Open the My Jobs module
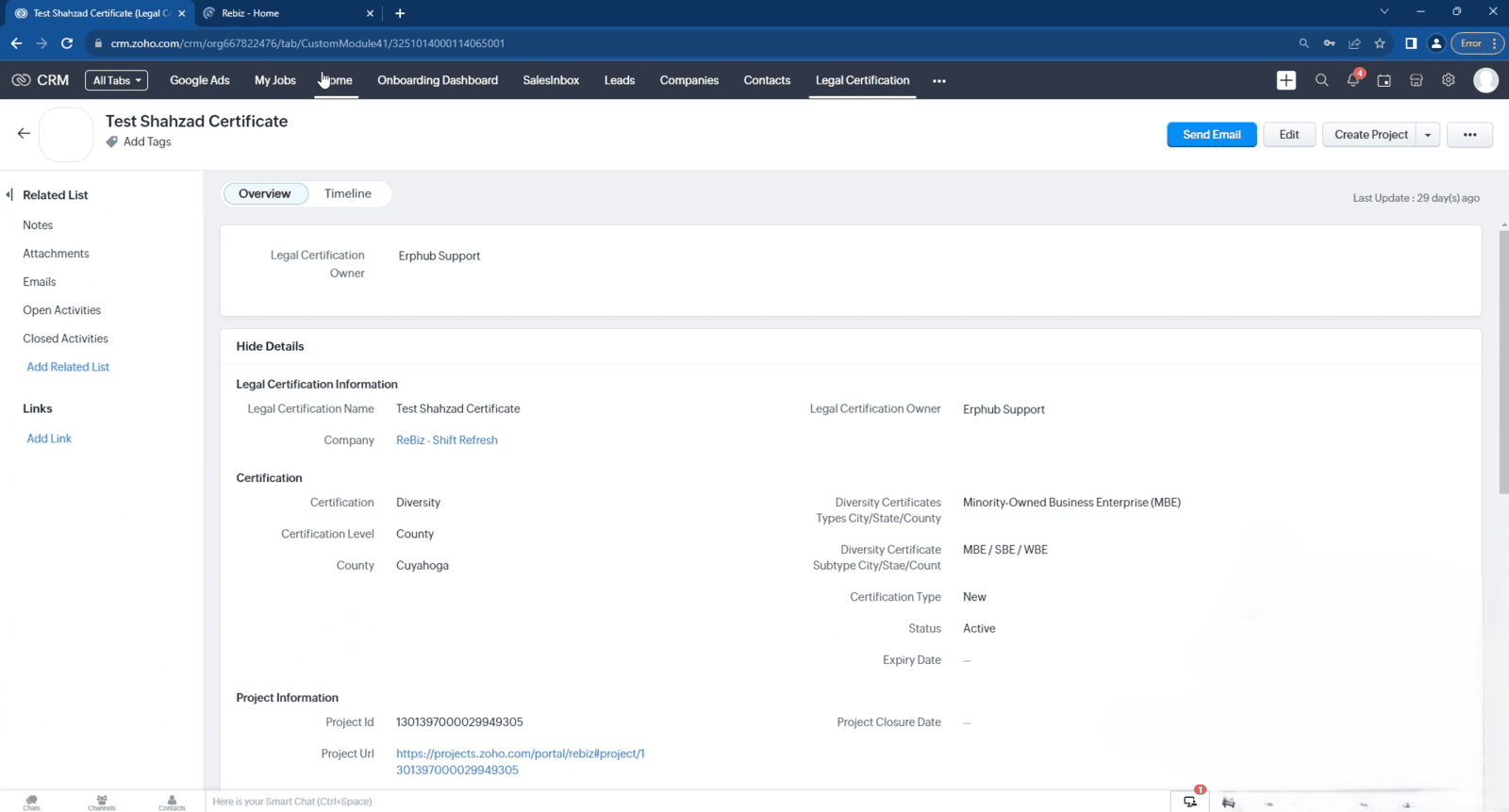This screenshot has height=812, width=1509. click(275, 80)
